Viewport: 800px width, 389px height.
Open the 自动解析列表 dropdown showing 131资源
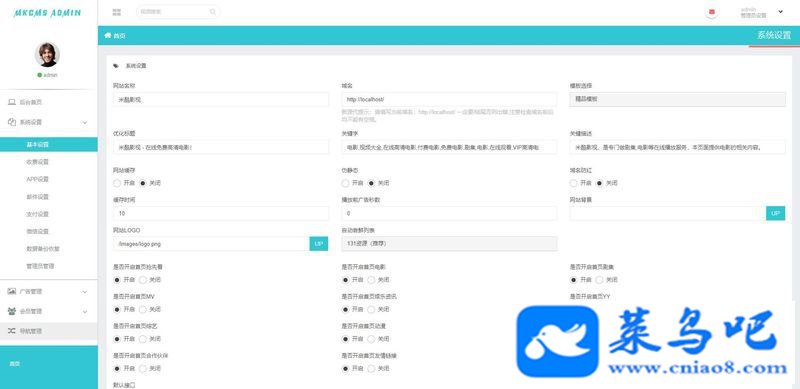click(x=449, y=244)
